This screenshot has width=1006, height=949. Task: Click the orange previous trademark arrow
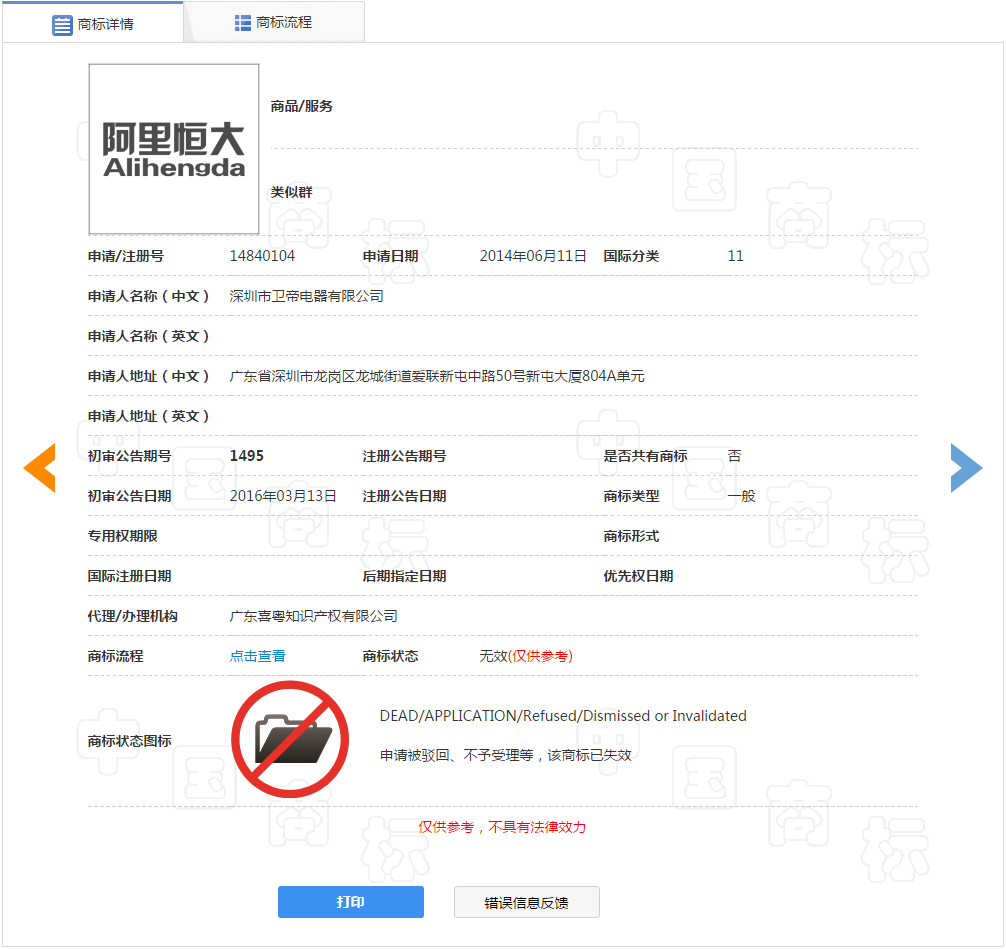pos(40,468)
